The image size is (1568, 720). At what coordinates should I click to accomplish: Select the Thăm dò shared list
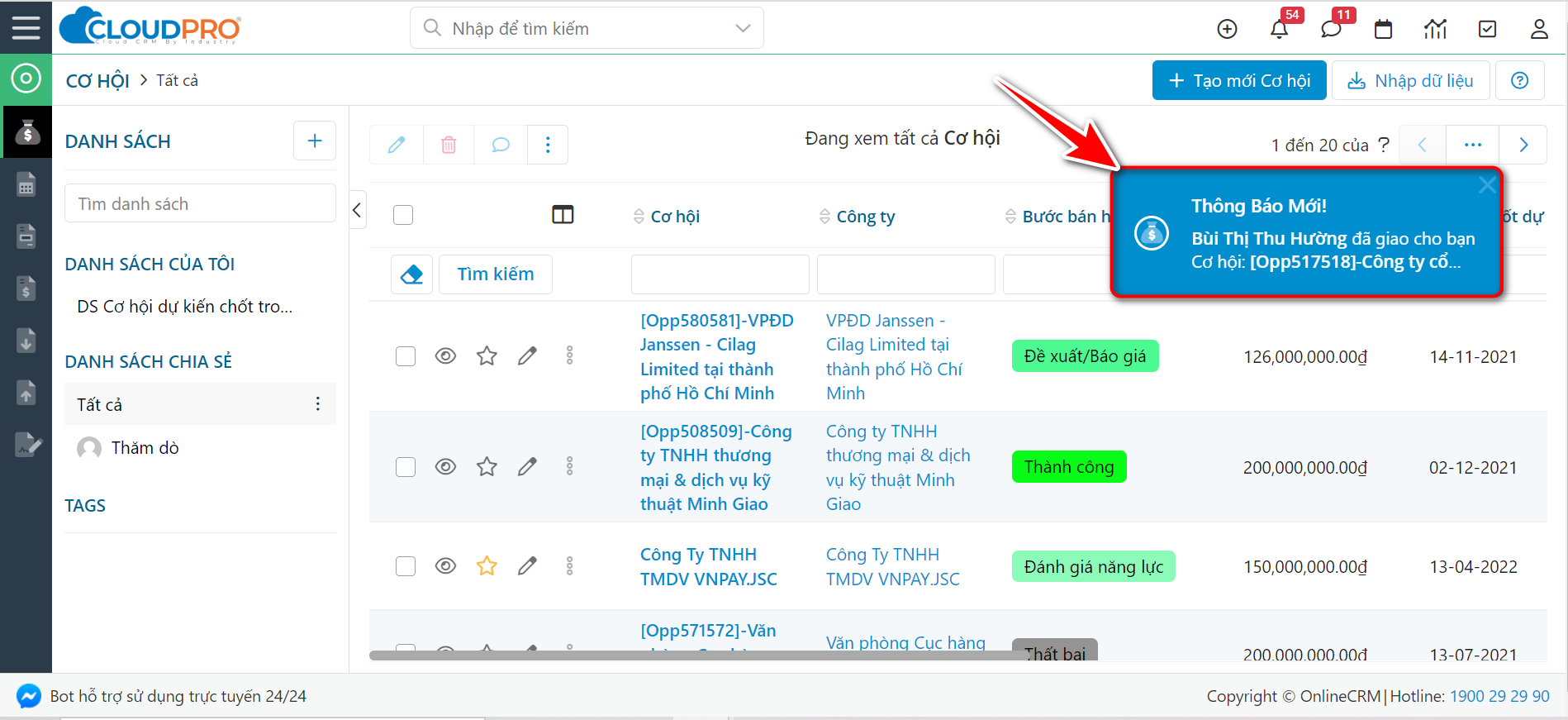pyautogui.click(x=145, y=448)
